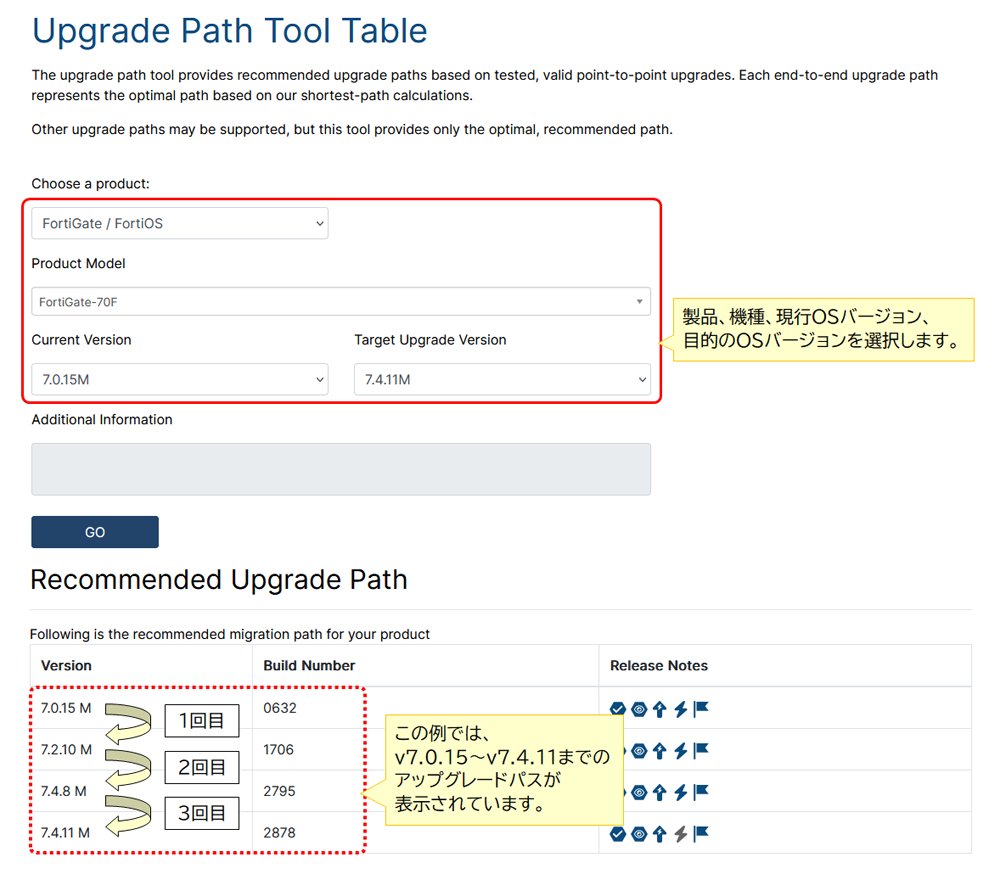The height and width of the screenshot is (874, 1000).
Task: Click the checkmark icon for version 7.2.10 M
Action: pos(617,749)
